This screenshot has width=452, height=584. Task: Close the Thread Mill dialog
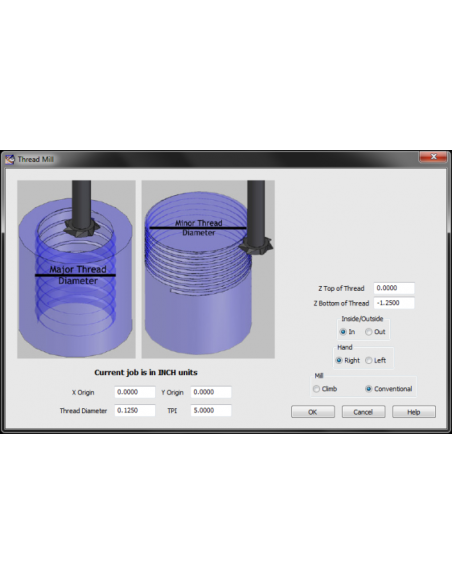pyautogui.click(x=433, y=157)
